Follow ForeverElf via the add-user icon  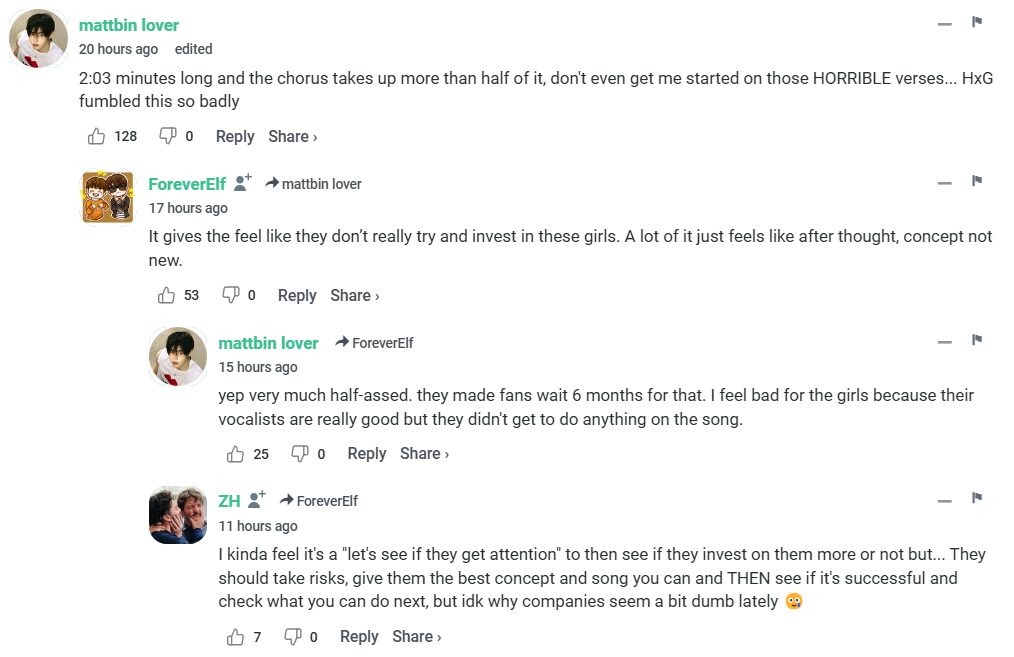click(x=243, y=183)
